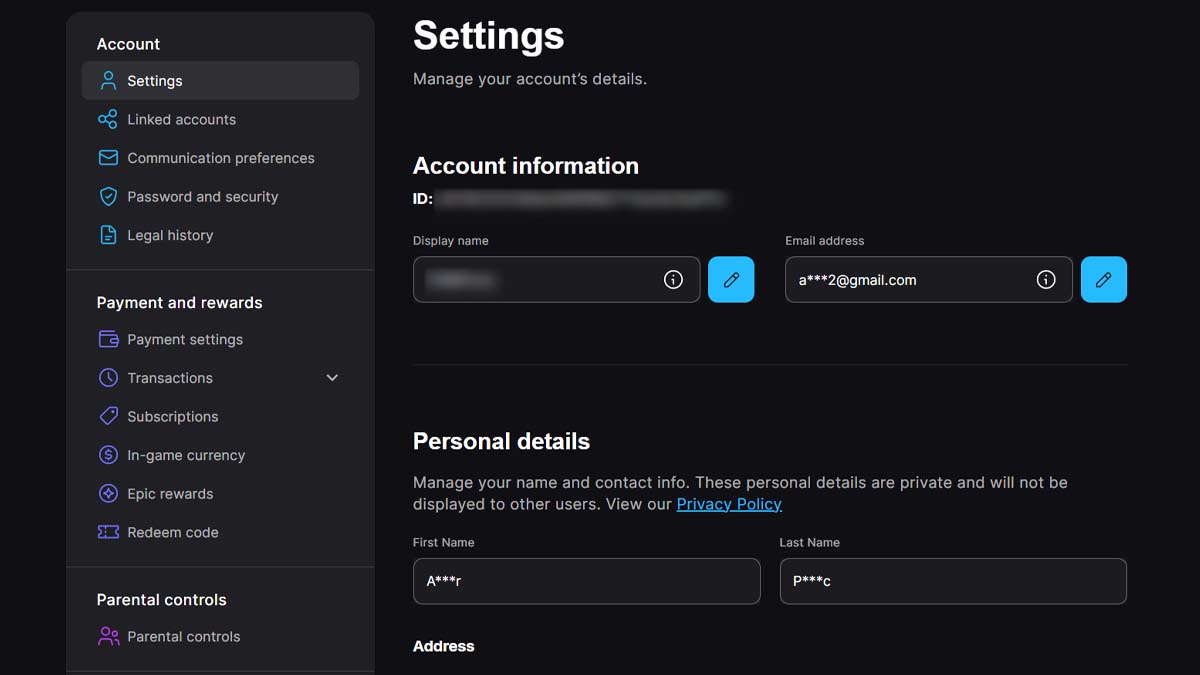This screenshot has height=675, width=1200.
Task: Click the Account section header in sidebar
Action: click(x=128, y=44)
